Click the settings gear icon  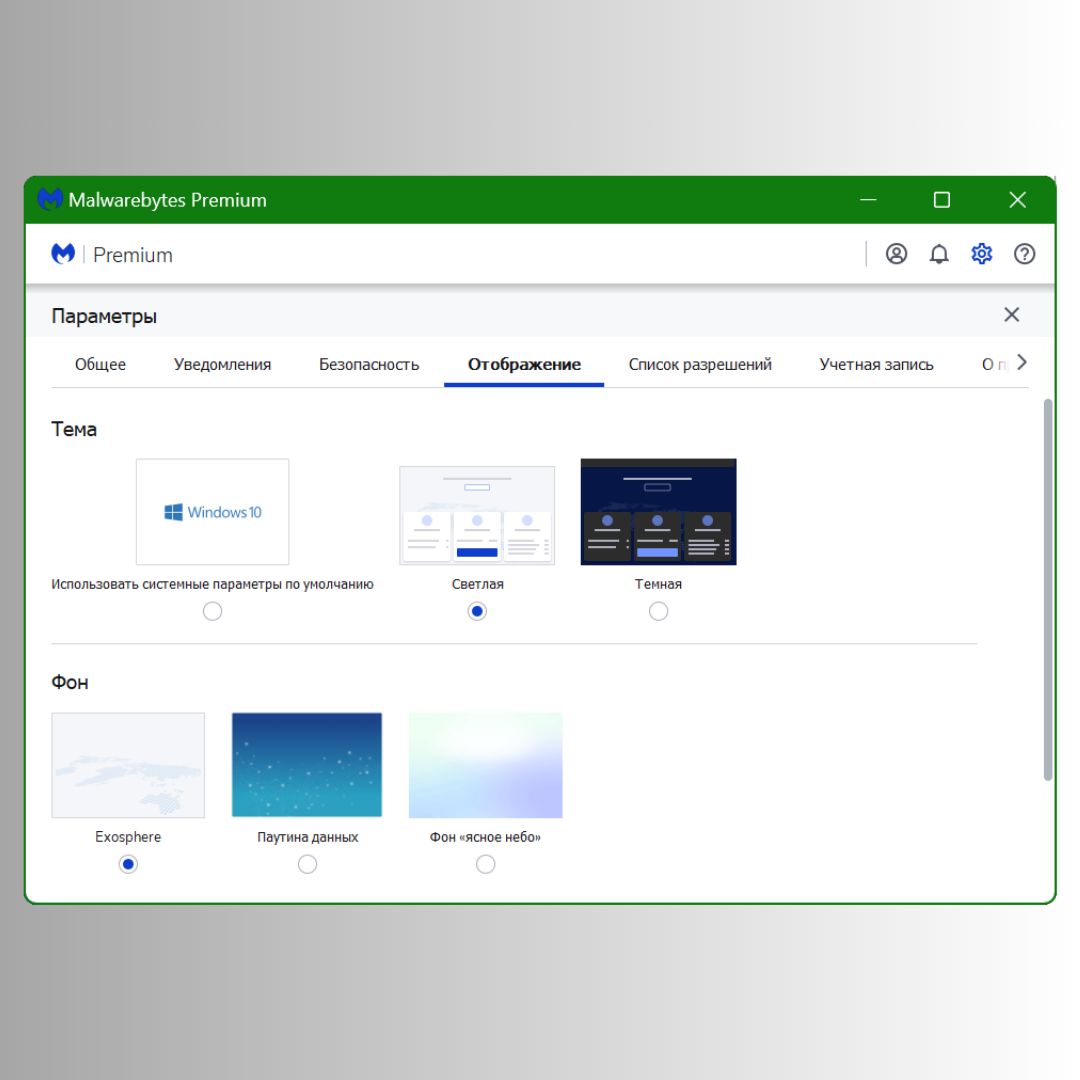tap(982, 254)
